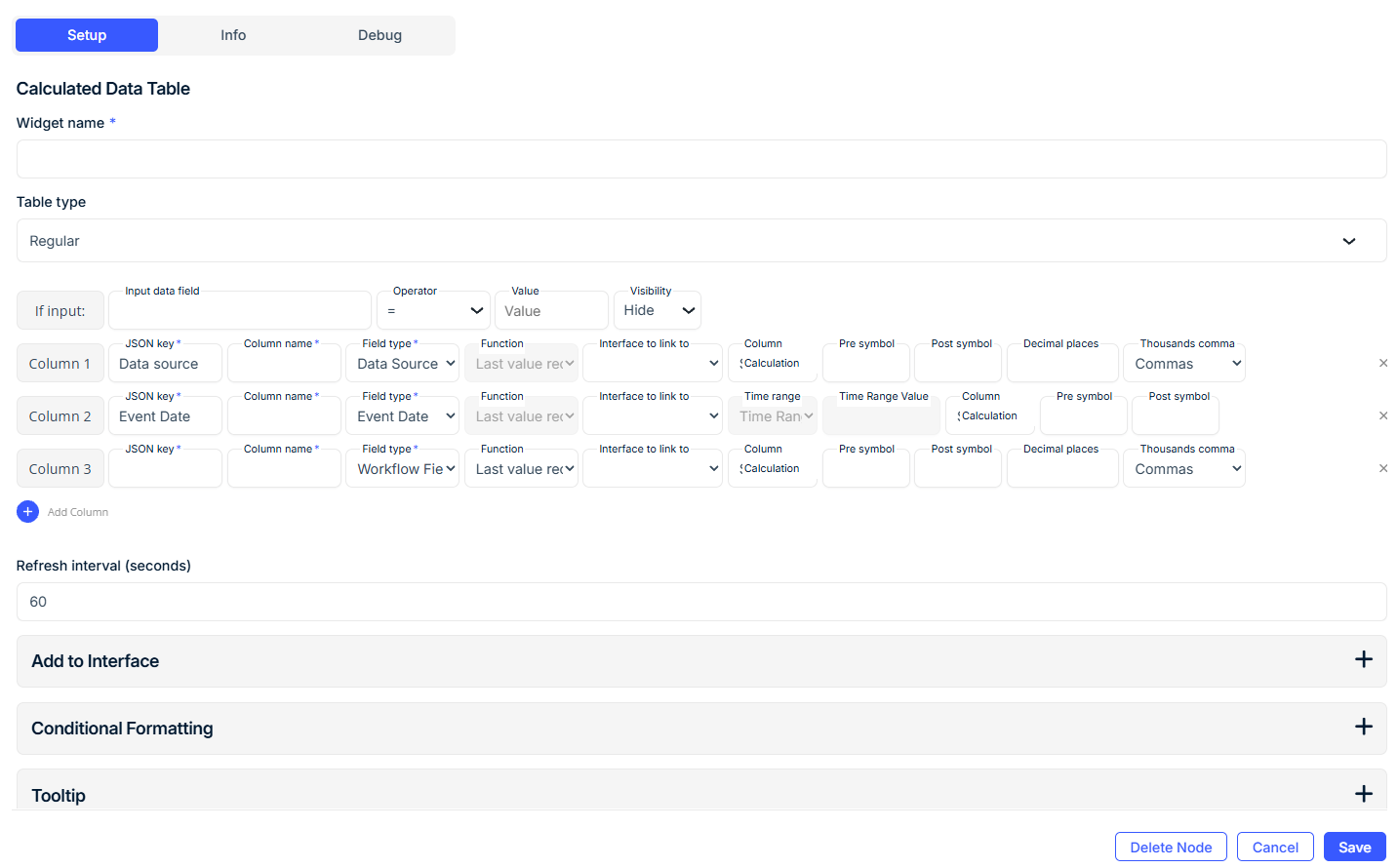Save the widget configuration
1398x868 pixels.
click(1355, 847)
